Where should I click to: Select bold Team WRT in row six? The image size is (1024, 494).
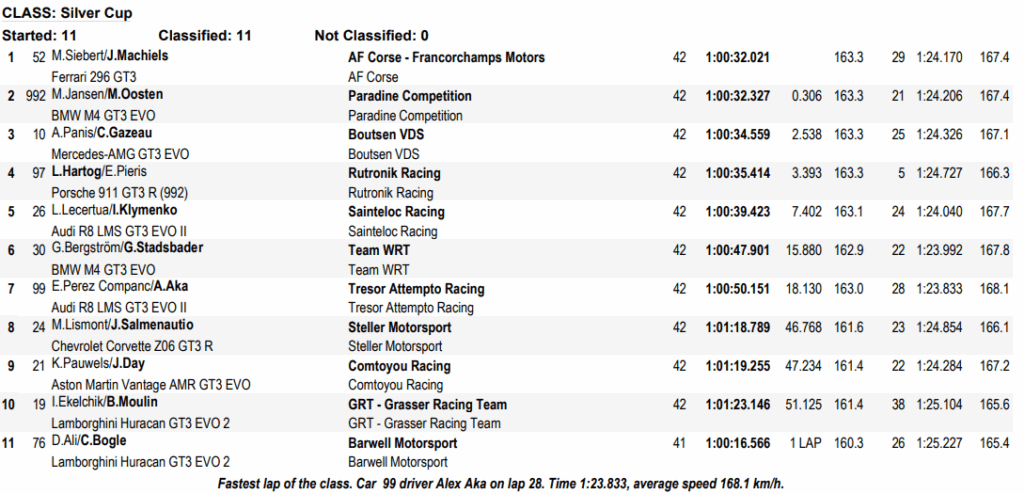379,250
